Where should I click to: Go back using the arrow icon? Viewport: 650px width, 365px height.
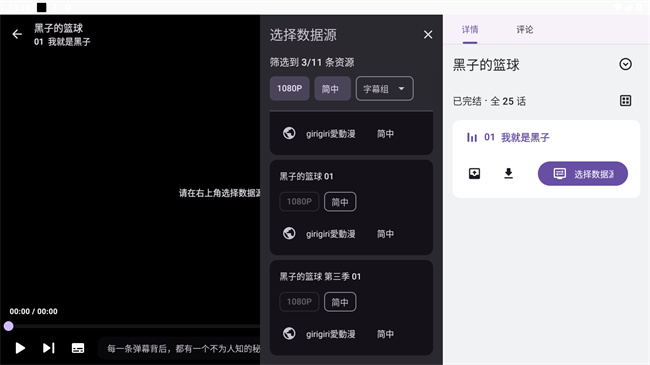point(17,34)
